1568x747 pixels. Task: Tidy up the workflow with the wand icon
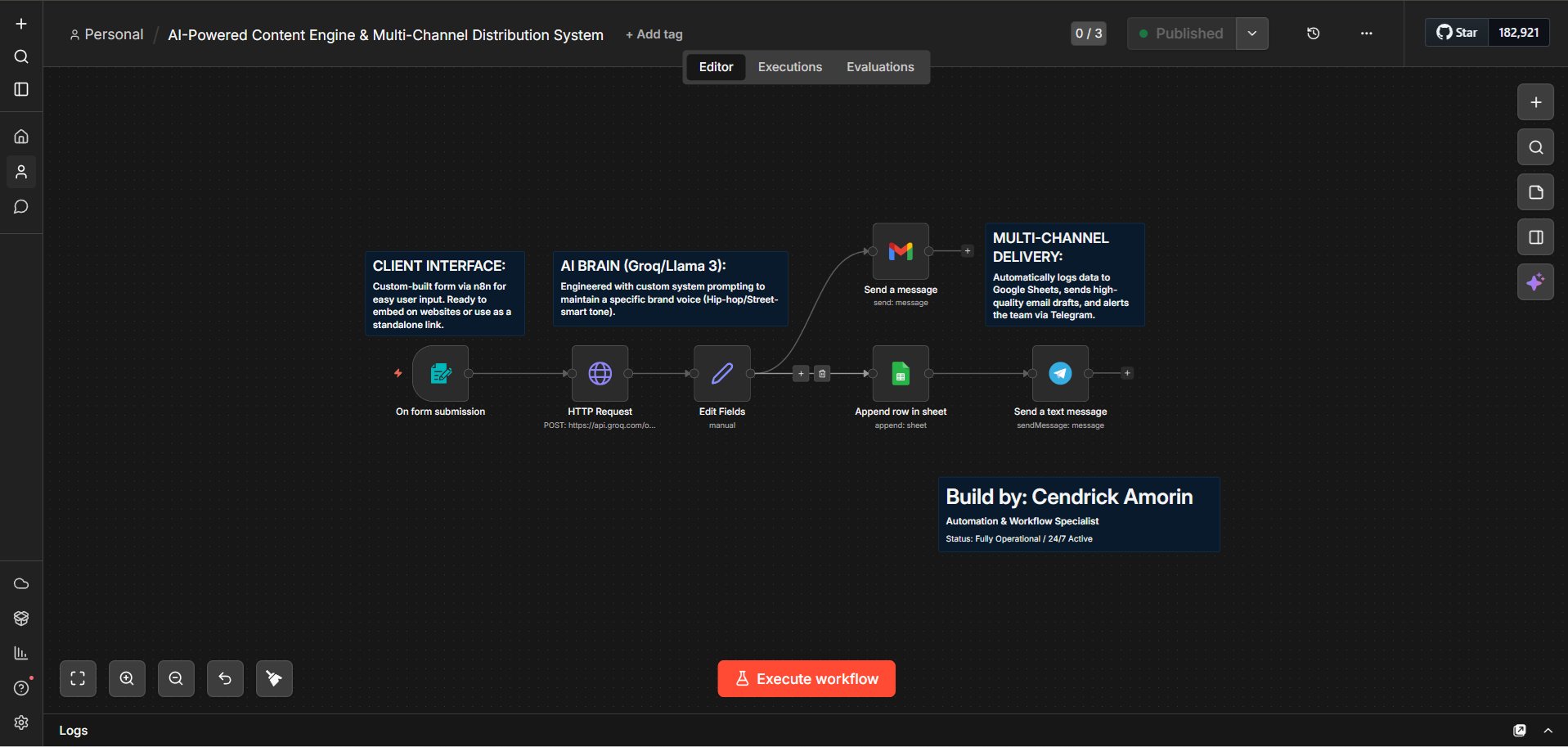[274, 678]
